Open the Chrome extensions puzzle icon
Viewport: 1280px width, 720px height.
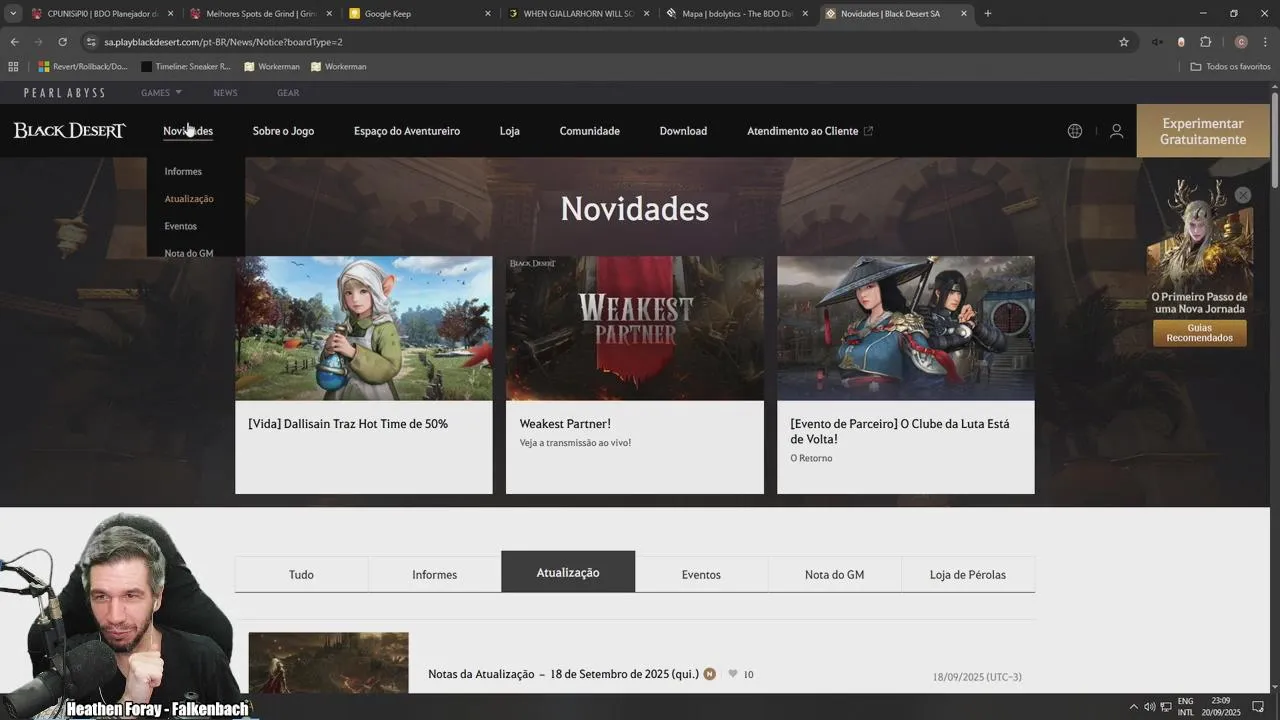click(1205, 42)
